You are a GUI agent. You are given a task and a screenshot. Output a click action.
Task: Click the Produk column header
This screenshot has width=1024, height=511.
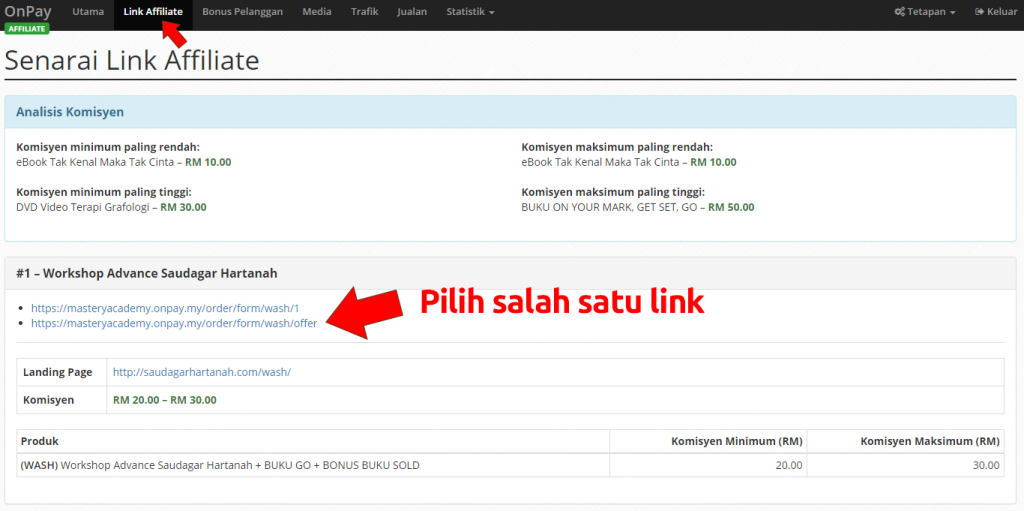point(40,441)
